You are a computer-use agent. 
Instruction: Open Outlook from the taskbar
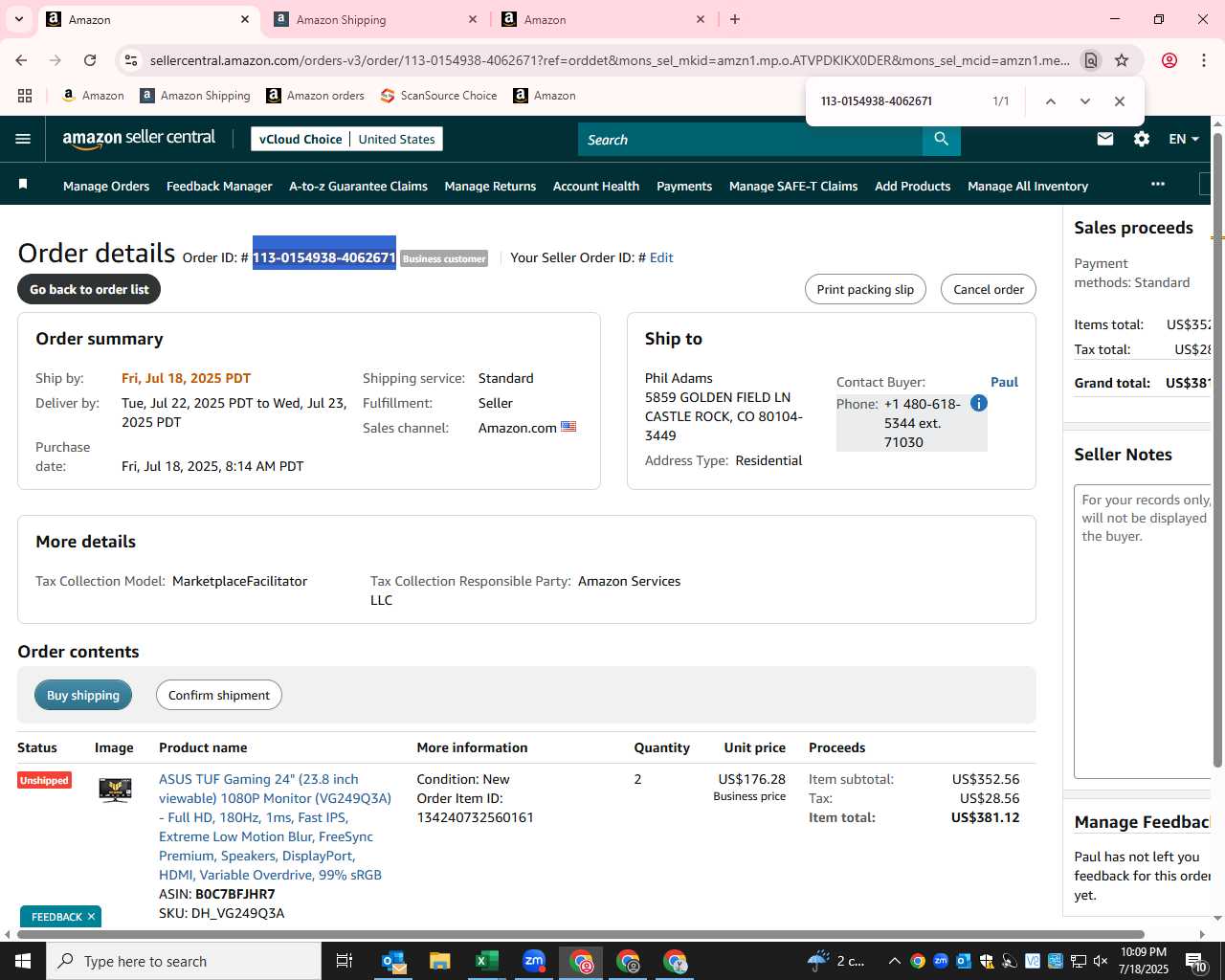pyautogui.click(x=393, y=961)
